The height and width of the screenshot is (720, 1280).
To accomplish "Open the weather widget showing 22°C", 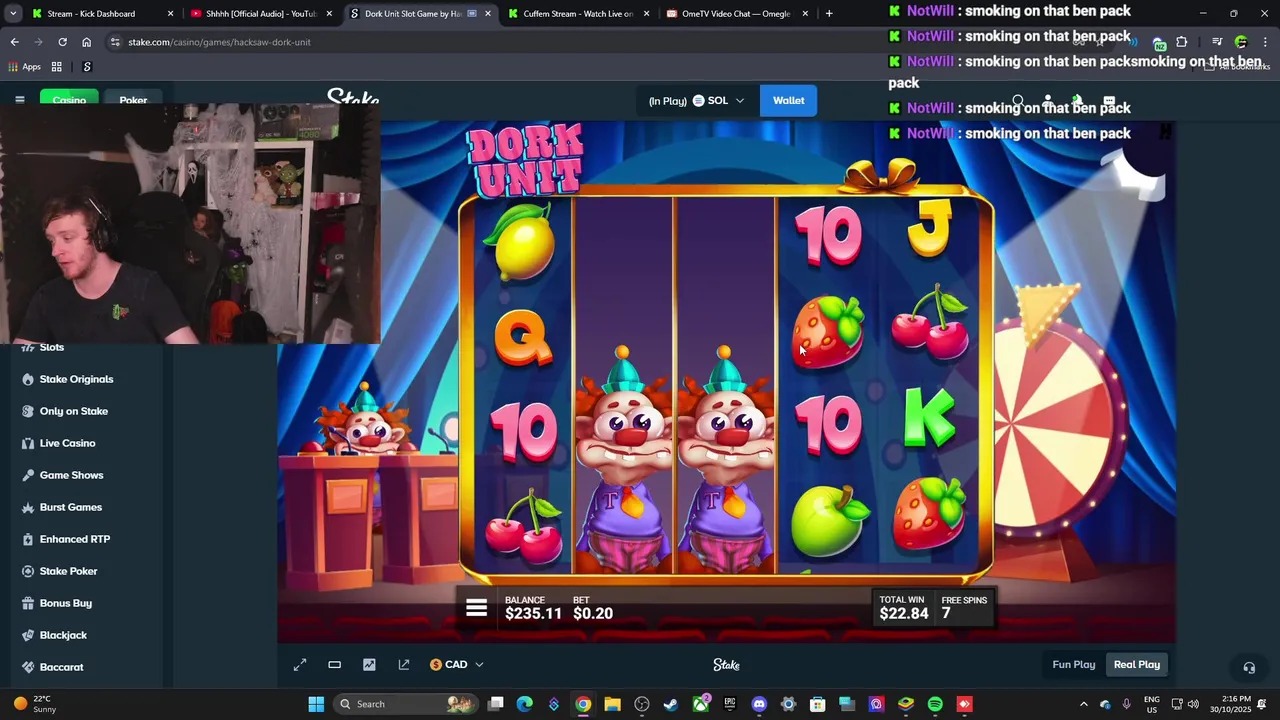I will pyautogui.click(x=34, y=704).
